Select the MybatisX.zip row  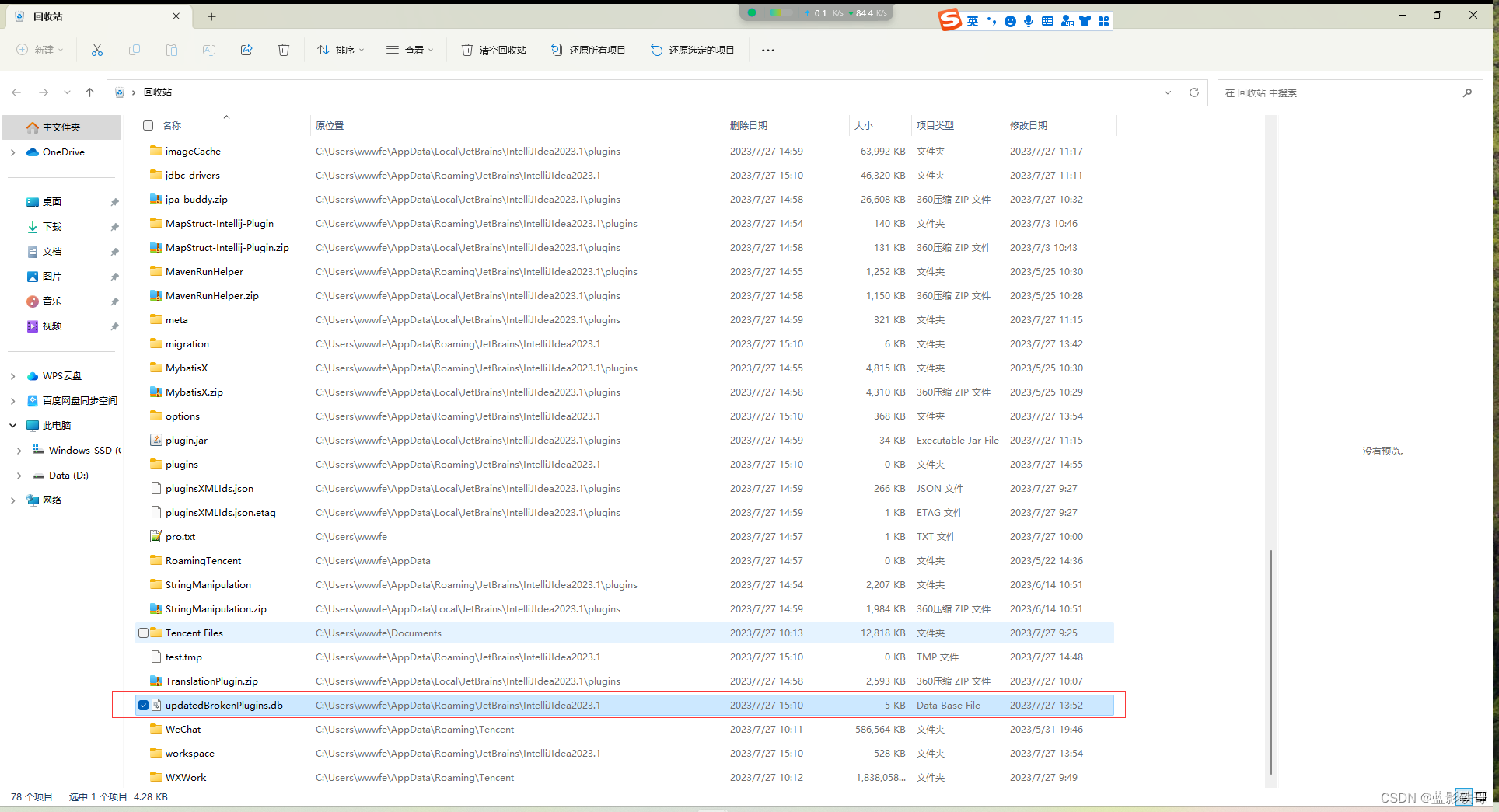point(624,392)
